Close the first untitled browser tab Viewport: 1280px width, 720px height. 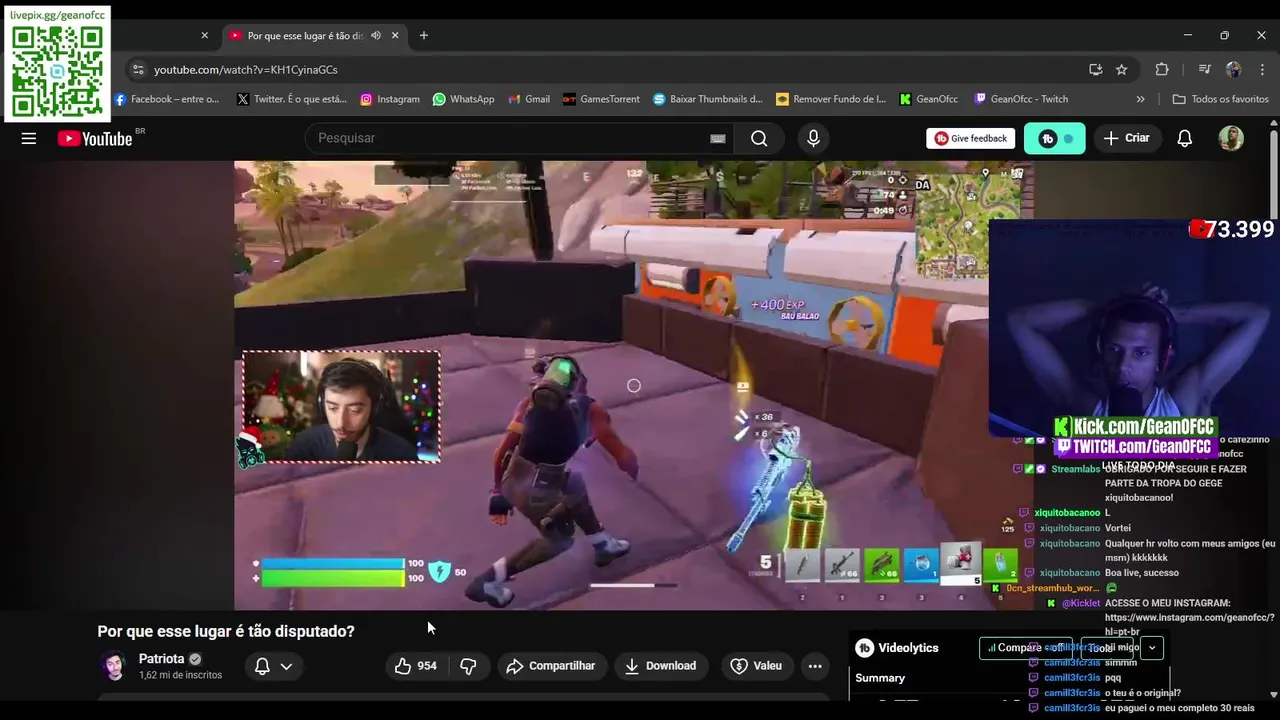coord(204,35)
